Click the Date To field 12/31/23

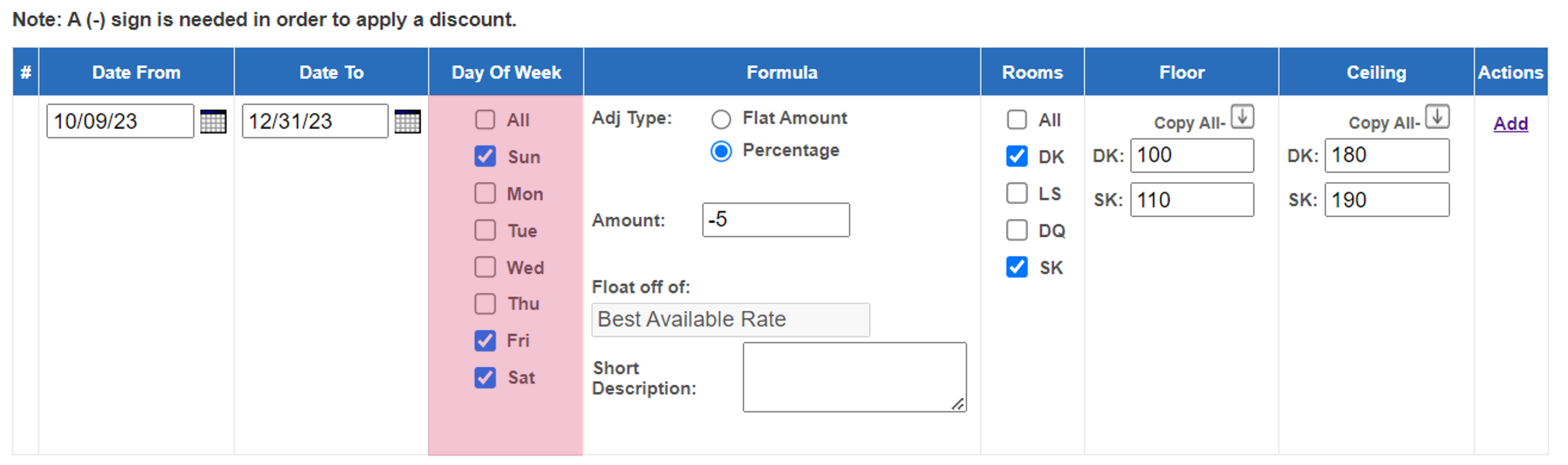click(315, 121)
